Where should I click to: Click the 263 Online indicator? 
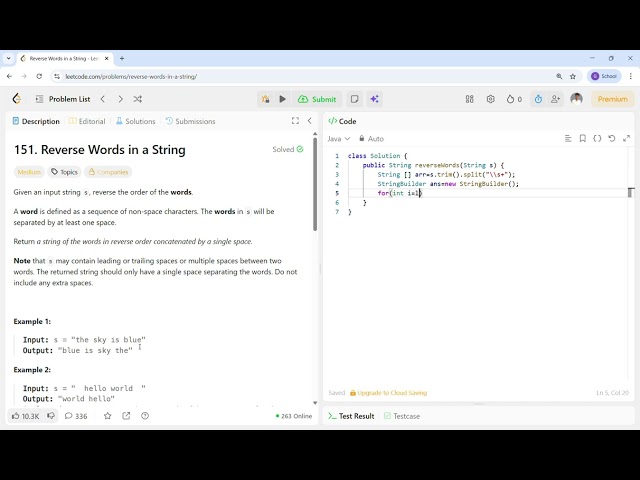294,416
